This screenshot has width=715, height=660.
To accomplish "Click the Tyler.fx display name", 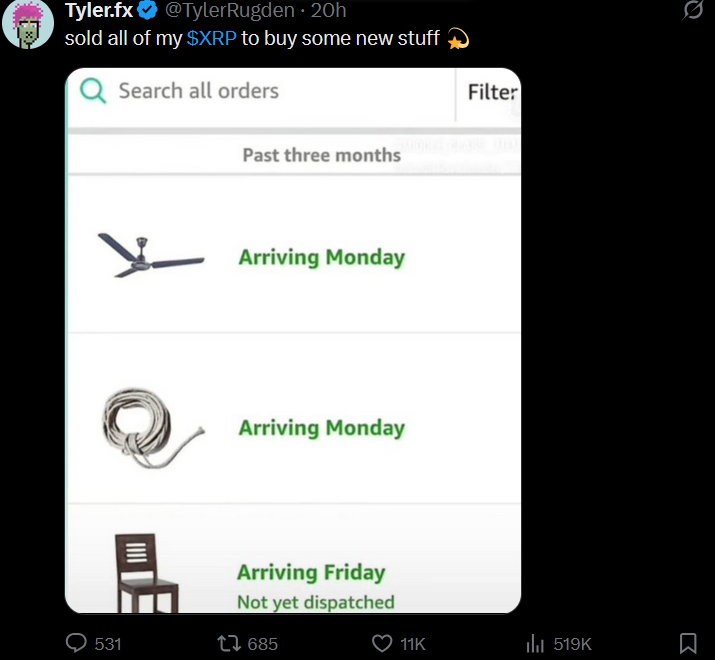I will pyautogui.click(x=98, y=11).
